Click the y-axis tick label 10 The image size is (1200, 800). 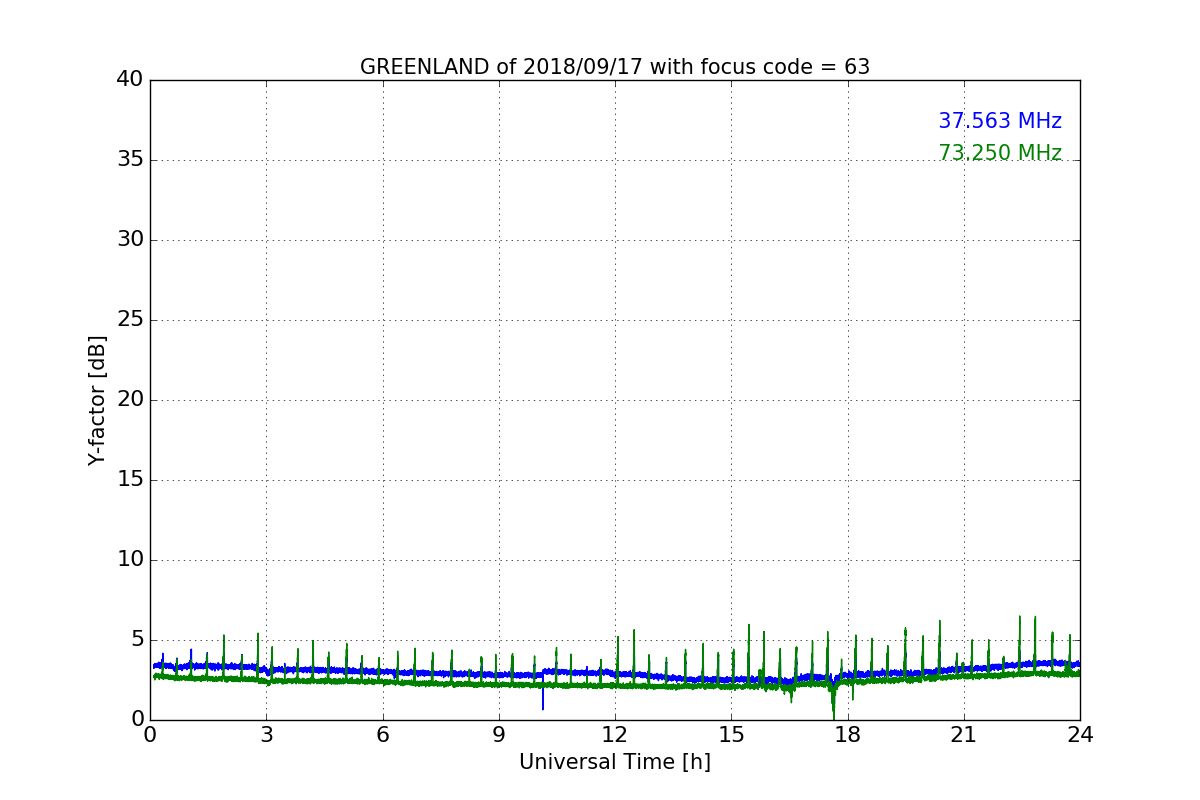pyautogui.click(x=130, y=560)
